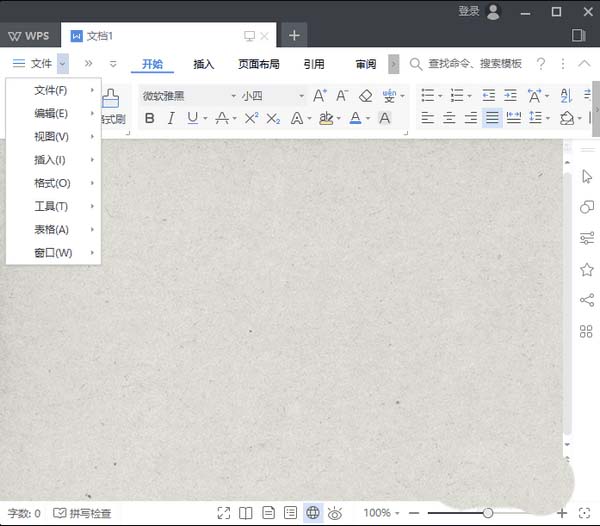Click the zoom slider handle
The height and width of the screenshot is (526, 600).
(488, 513)
